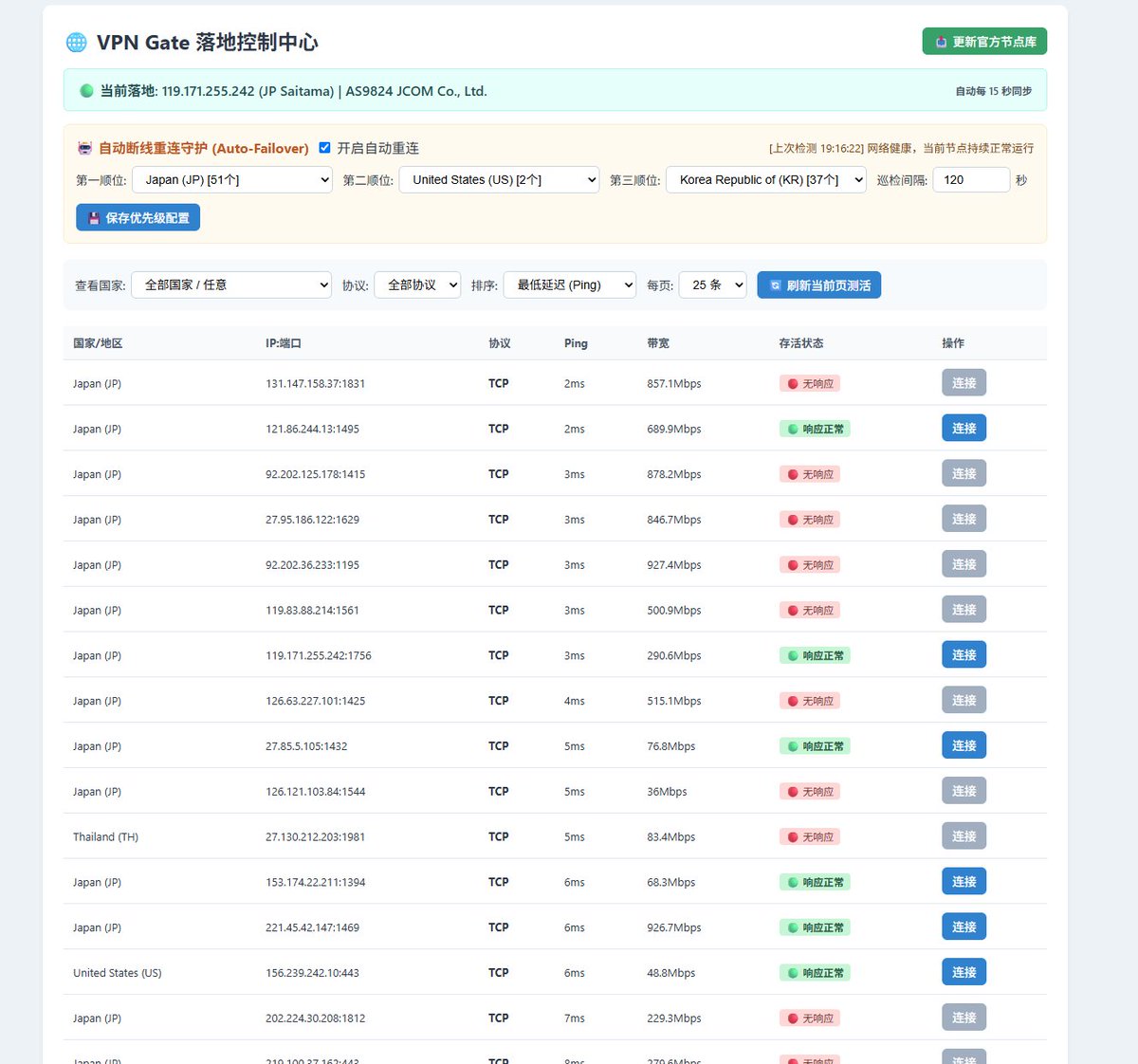Click the 巡检间隔 interval input field
The width and height of the screenshot is (1138, 1064).
click(971, 179)
